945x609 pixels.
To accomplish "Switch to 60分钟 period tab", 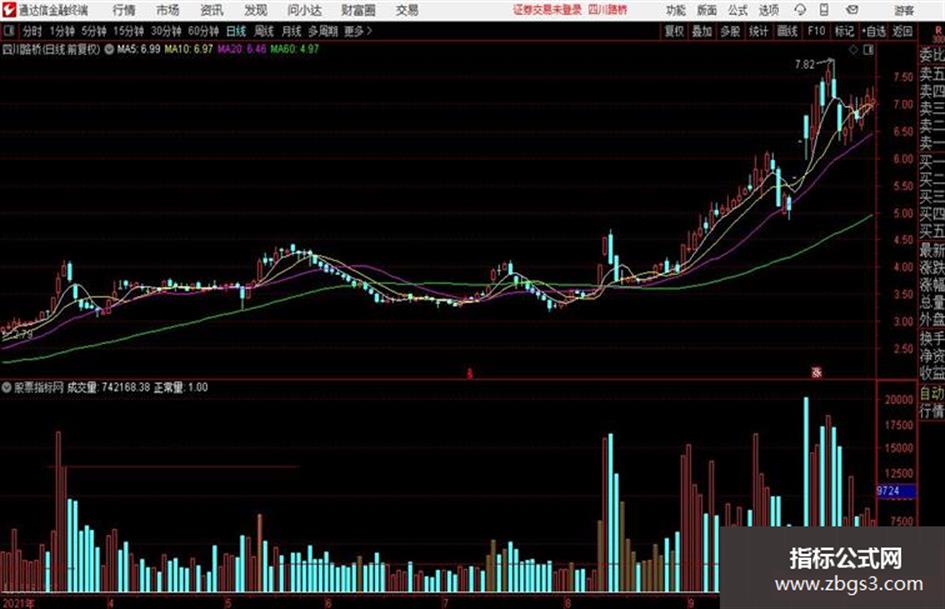I will coord(203,31).
